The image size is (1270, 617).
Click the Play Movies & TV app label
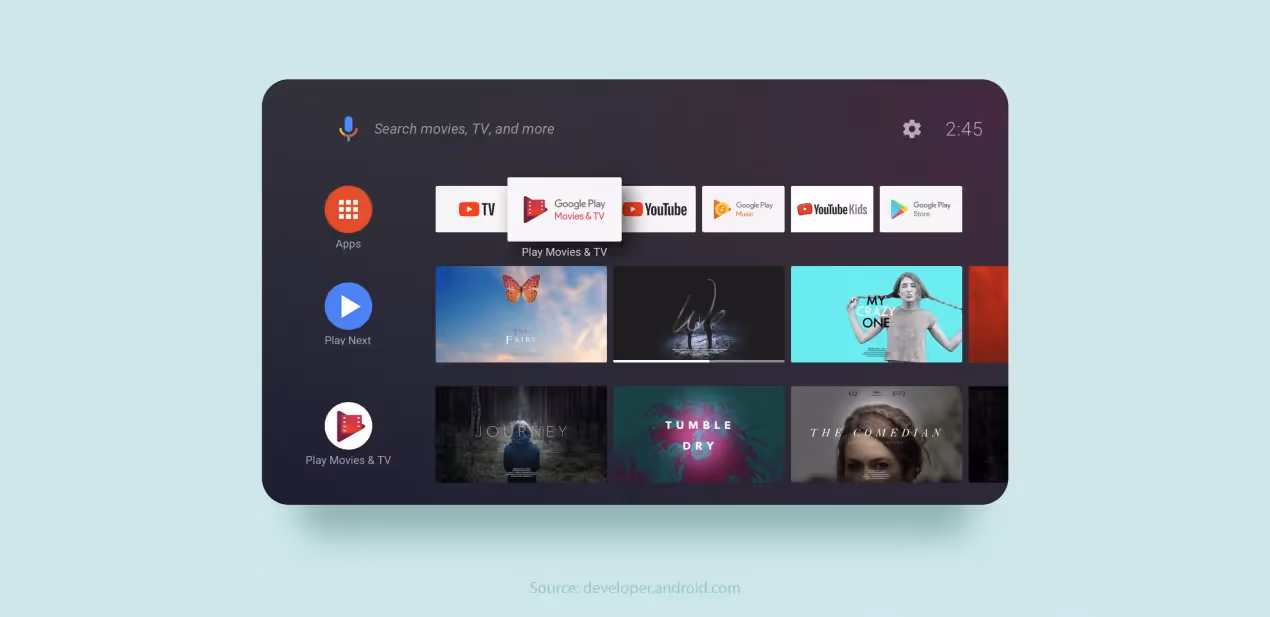564,251
